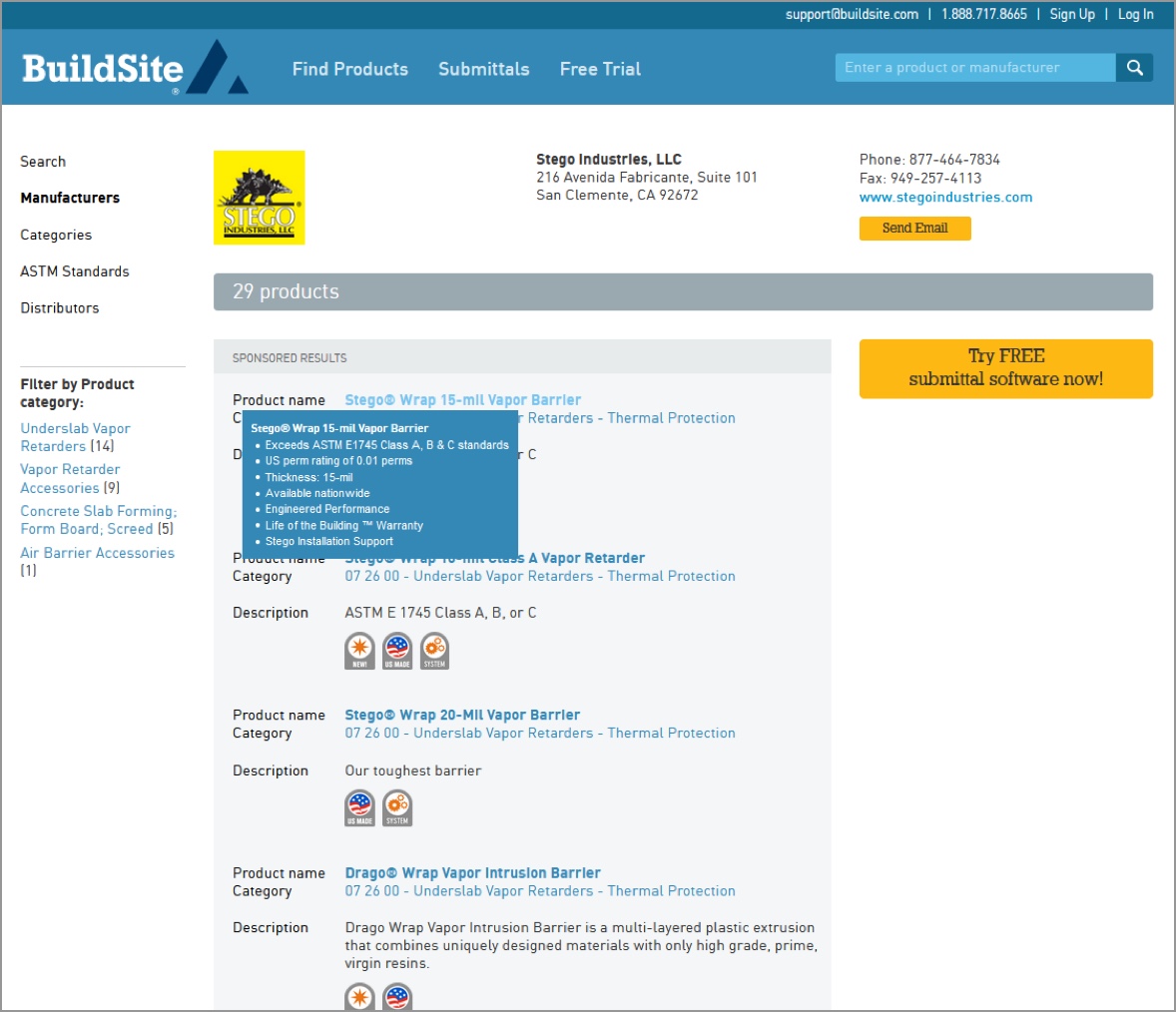
Task: Click category link under 20-Mil Vapor Barrier
Action: 540,734
